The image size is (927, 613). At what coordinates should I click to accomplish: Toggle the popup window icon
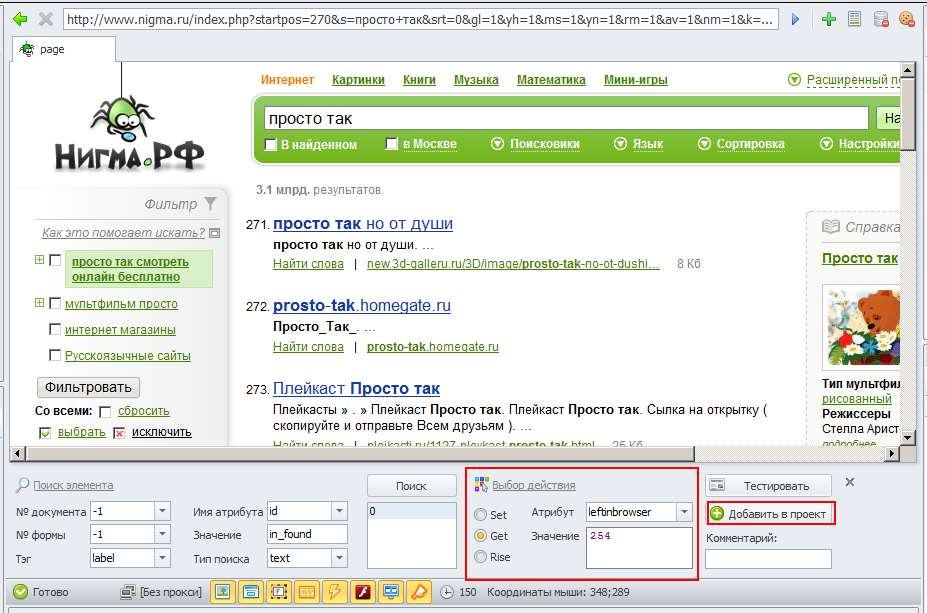pos(251,592)
